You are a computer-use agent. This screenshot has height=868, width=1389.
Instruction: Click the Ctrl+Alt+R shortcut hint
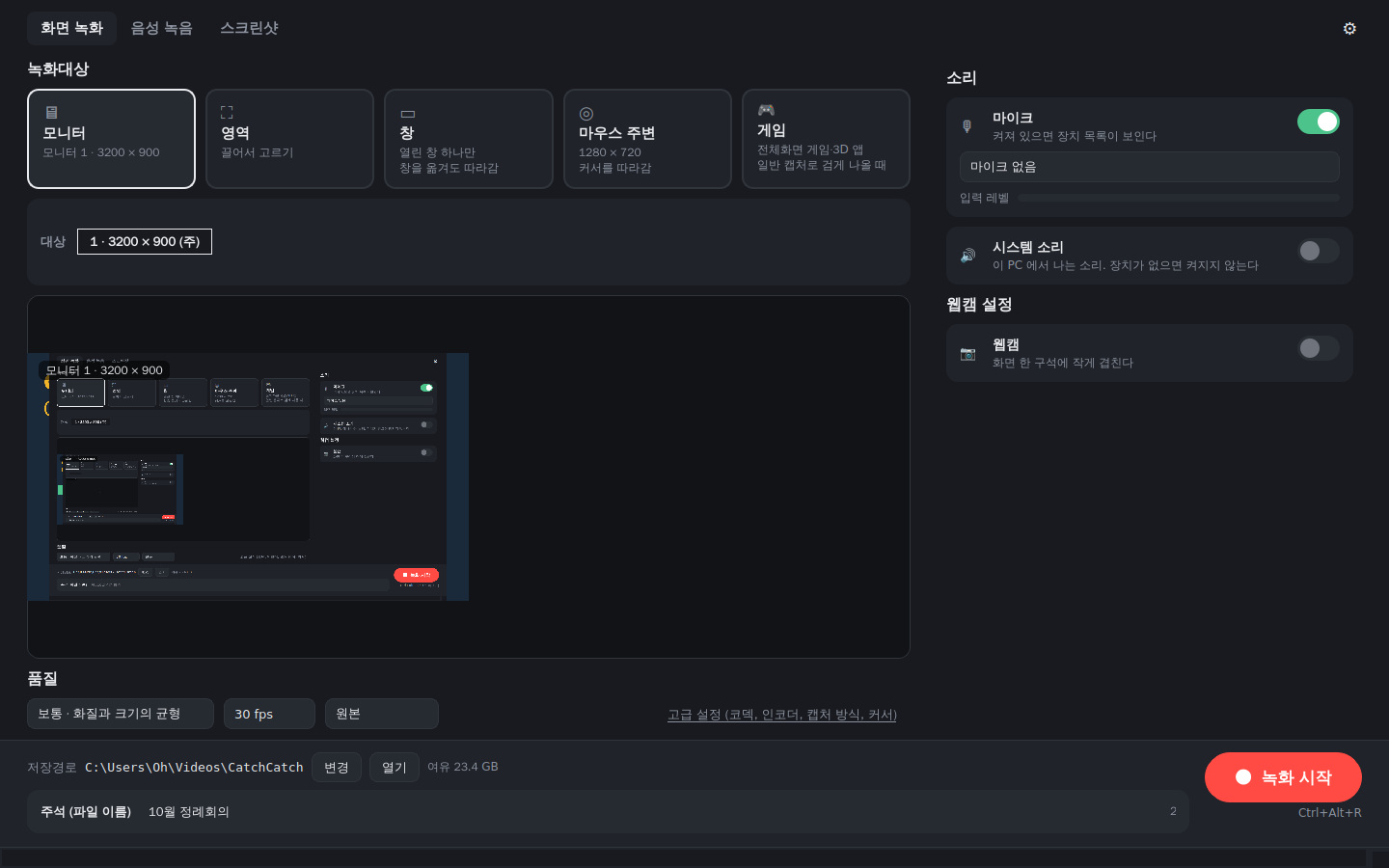tap(1330, 812)
